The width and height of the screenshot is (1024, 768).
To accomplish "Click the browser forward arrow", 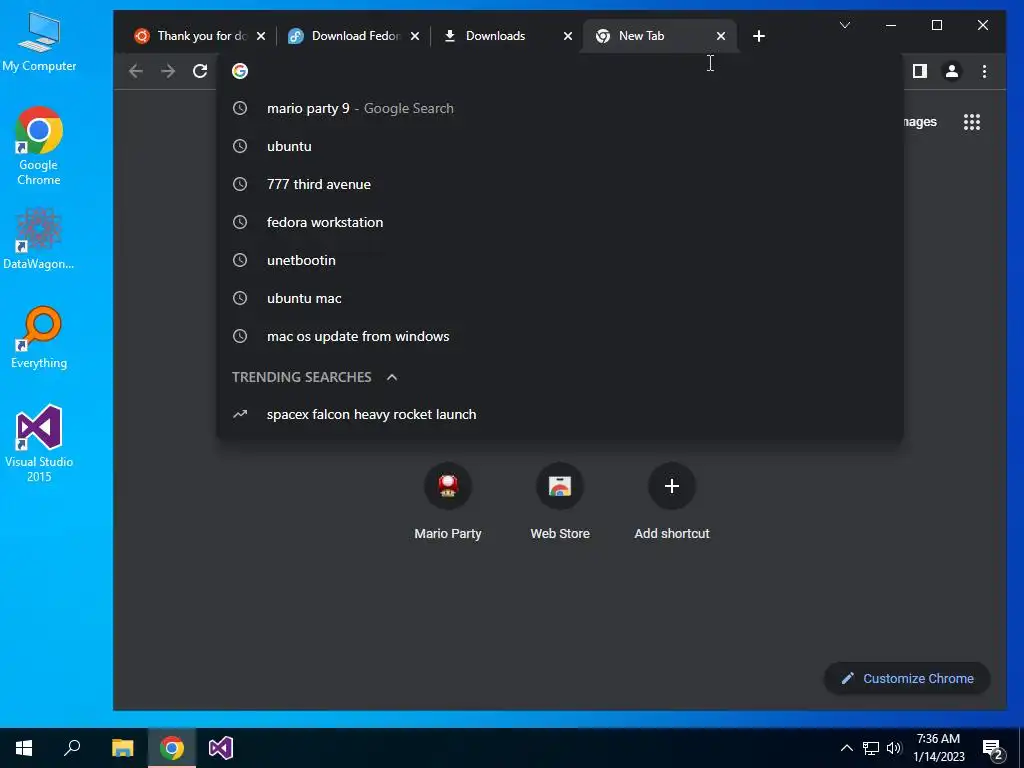I will coord(168,71).
